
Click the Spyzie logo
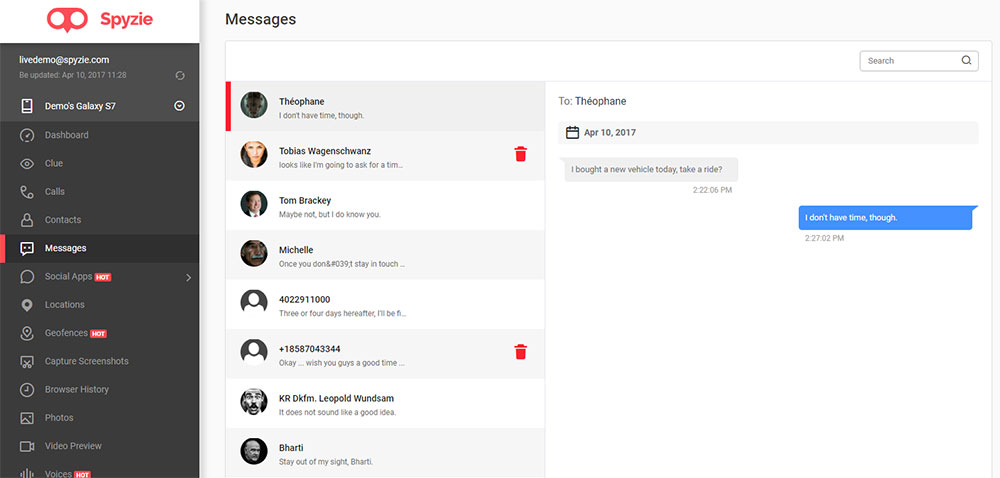point(100,20)
